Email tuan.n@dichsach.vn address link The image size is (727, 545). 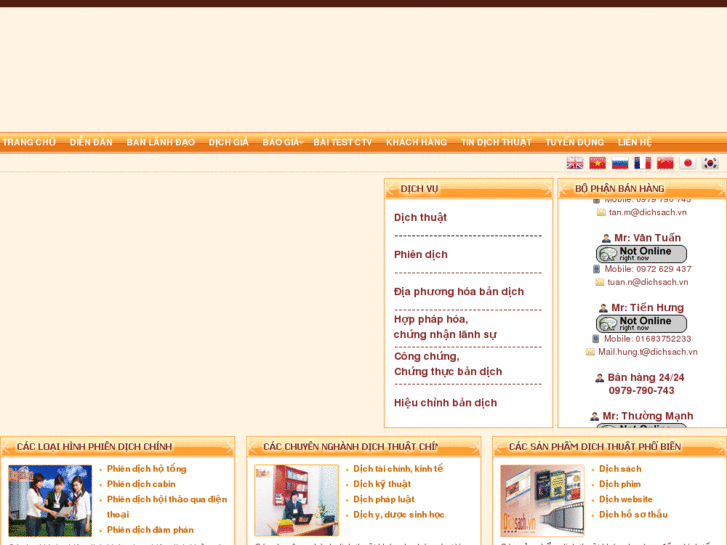(x=648, y=282)
